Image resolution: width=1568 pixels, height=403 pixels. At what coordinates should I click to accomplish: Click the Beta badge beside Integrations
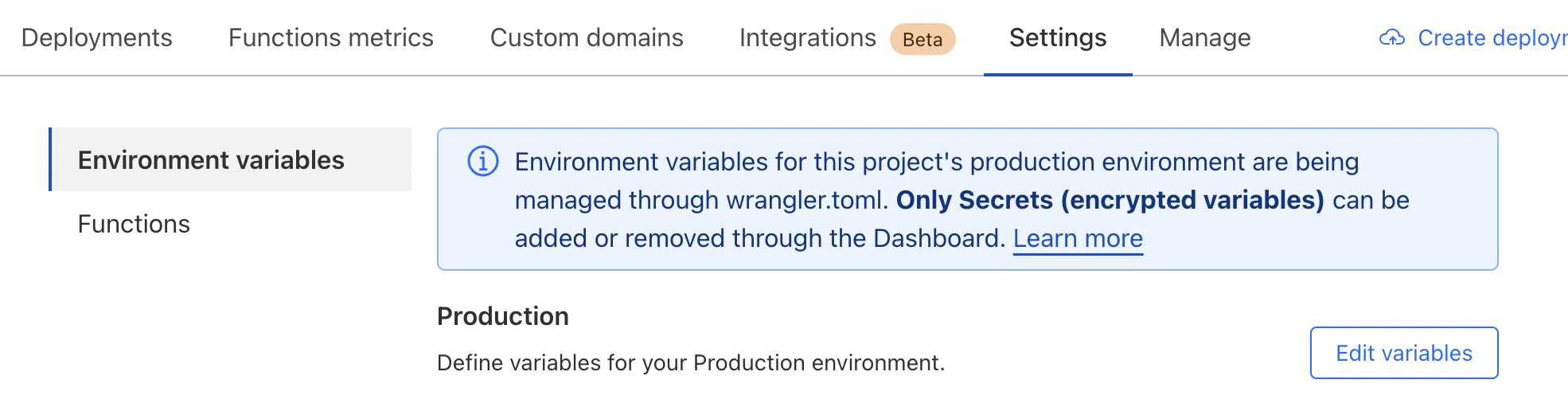coord(922,39)
